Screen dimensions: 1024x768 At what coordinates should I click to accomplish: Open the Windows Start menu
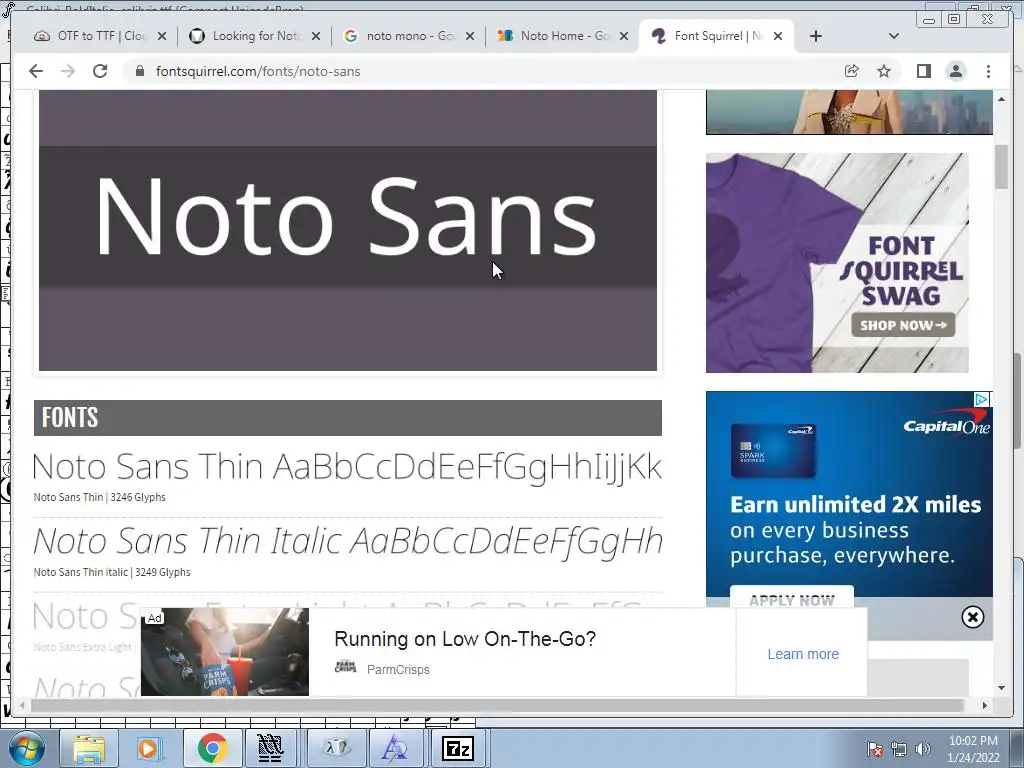tap(26, 748)
